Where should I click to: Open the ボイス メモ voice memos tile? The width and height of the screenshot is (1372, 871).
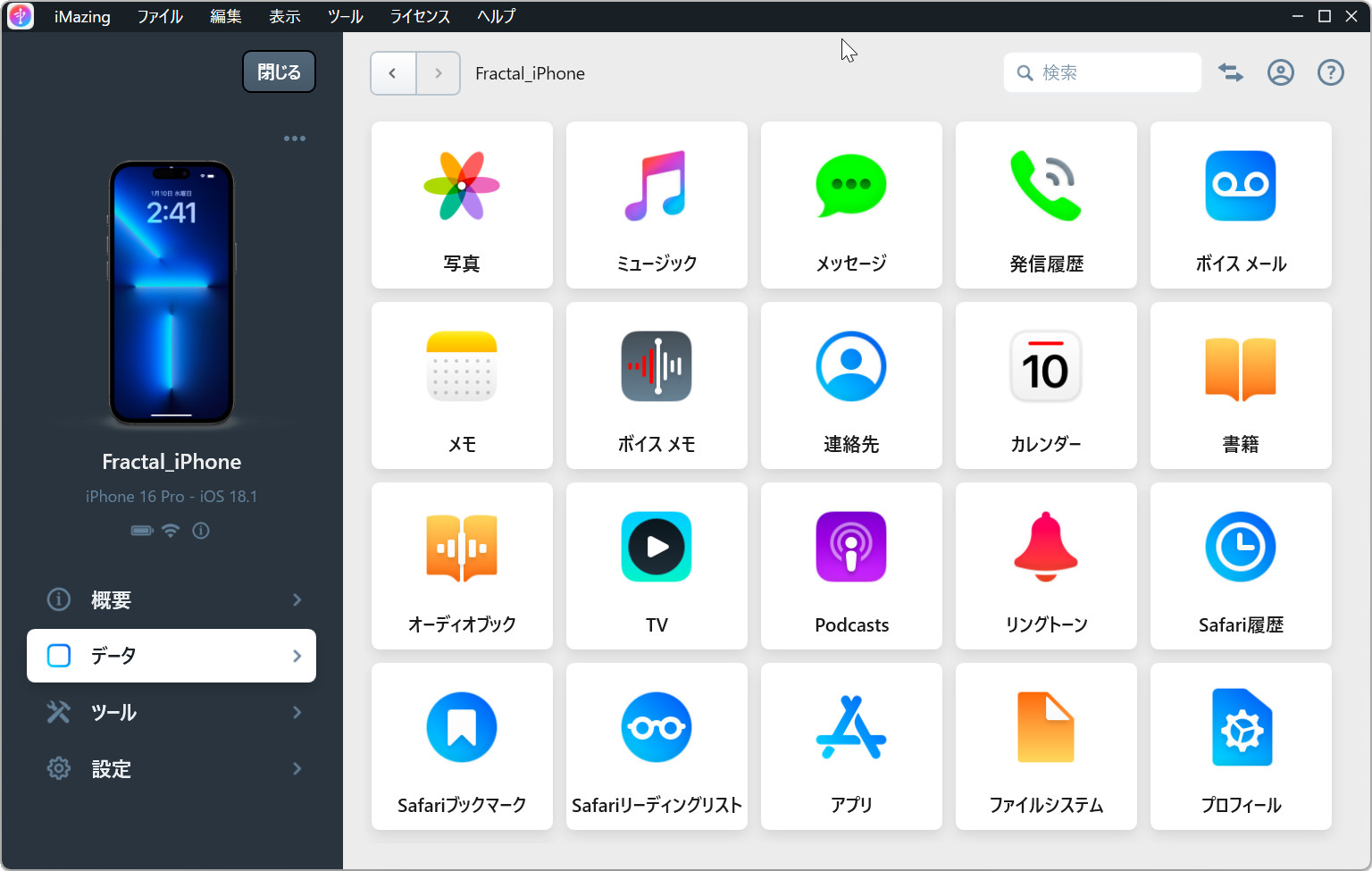[657, 385]
